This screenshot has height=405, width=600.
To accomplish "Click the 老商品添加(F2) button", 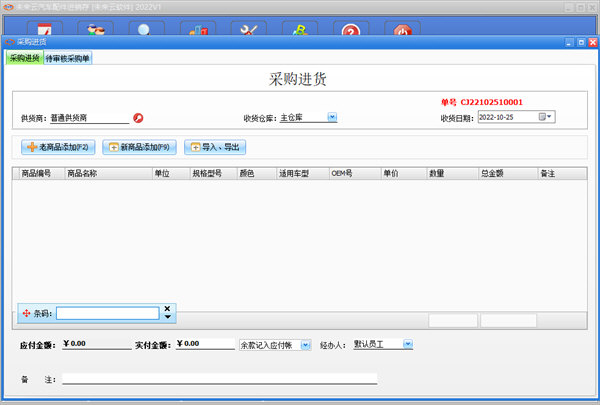I will (57, 147).
